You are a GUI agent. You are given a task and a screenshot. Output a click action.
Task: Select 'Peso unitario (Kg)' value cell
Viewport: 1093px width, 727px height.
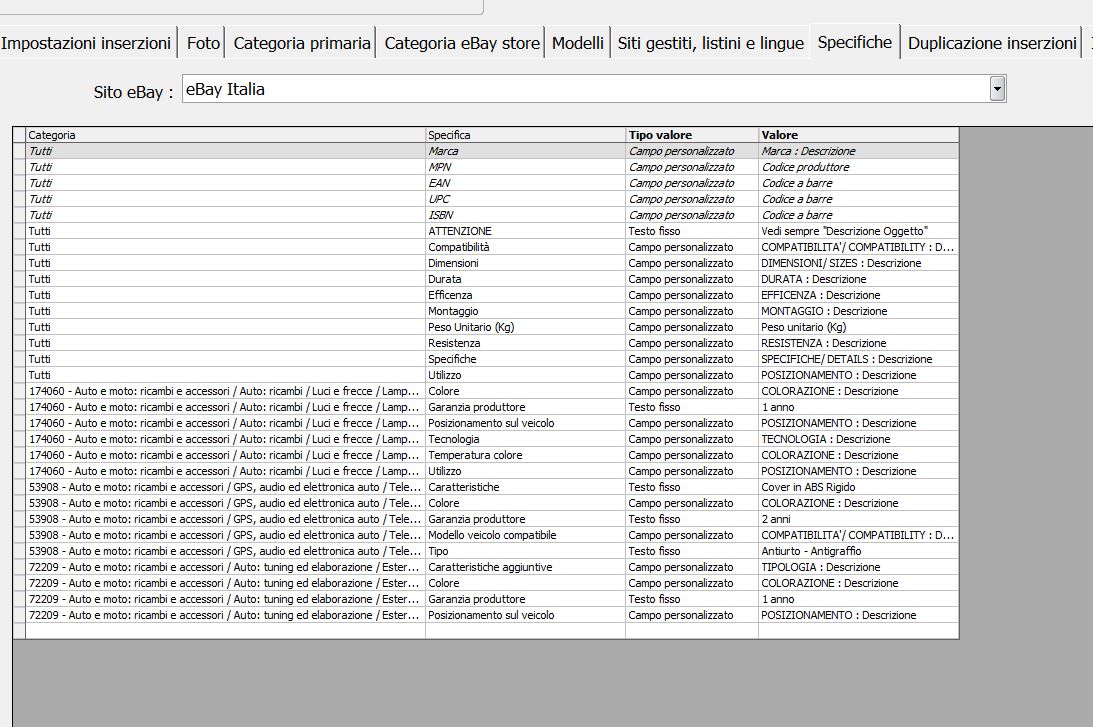tap(859, 328)
